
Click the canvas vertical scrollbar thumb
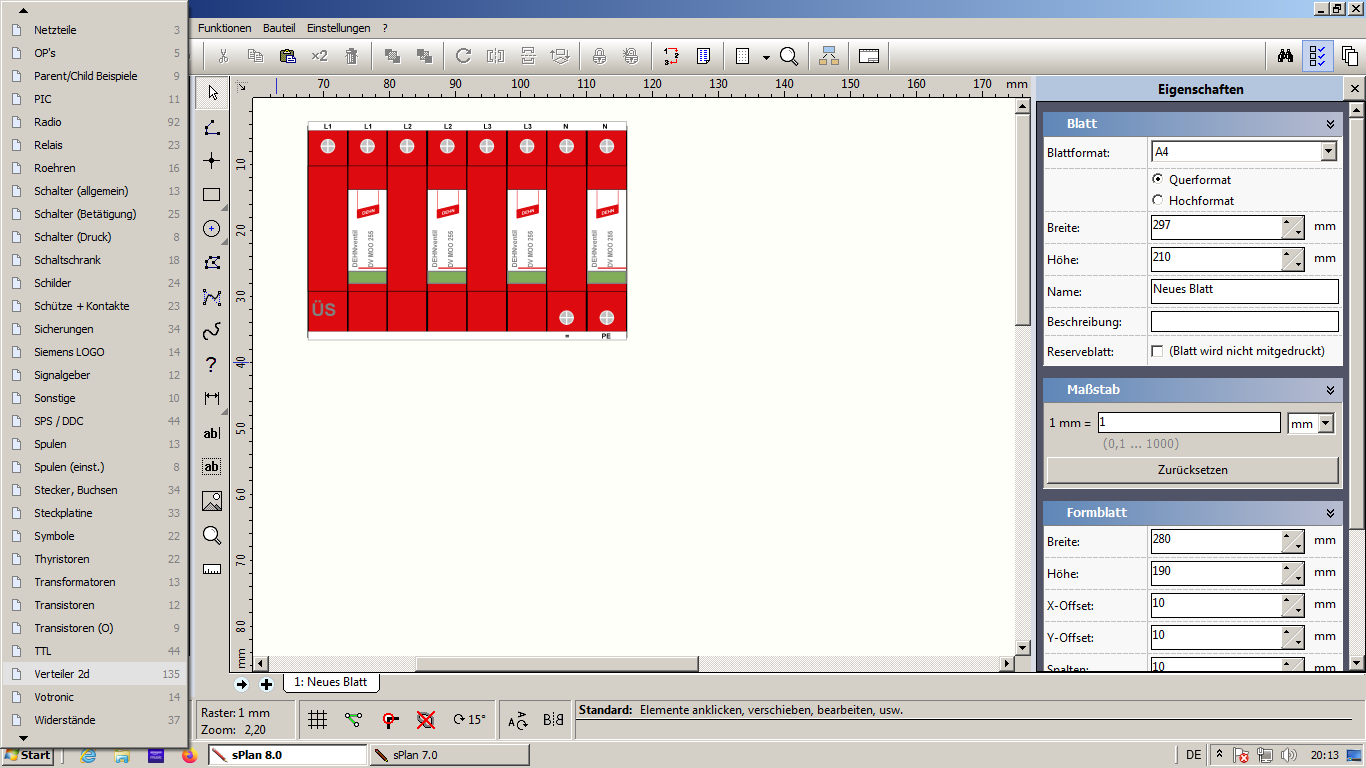[1023, 218]
